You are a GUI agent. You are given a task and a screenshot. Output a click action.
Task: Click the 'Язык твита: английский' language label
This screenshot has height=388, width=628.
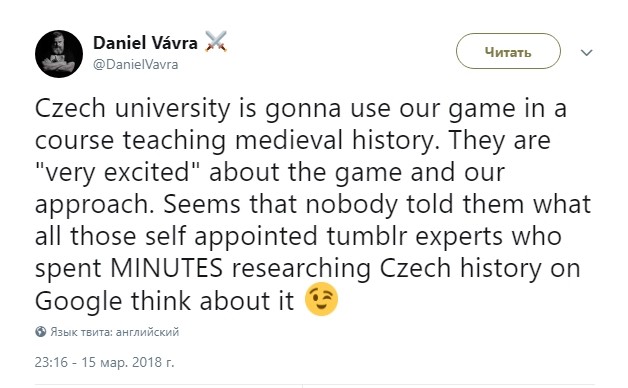click(114, 332)
